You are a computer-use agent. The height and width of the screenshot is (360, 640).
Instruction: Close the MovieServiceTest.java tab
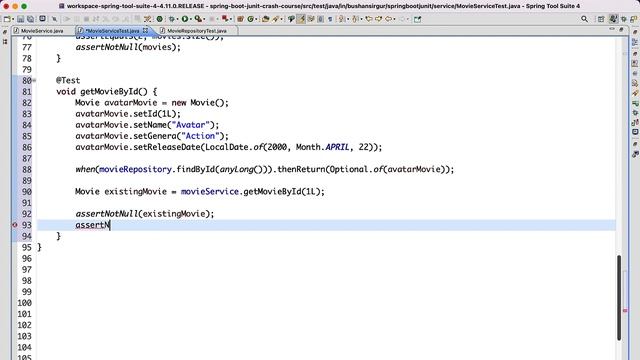[145, 31]
